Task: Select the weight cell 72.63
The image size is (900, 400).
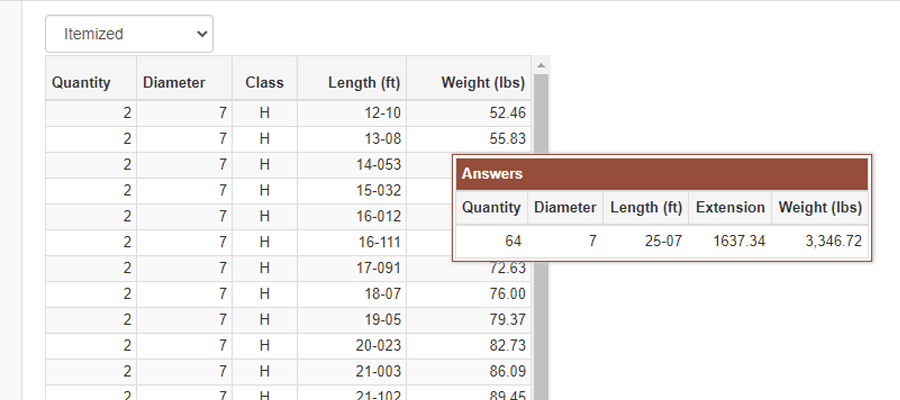Action: point(468,271)
